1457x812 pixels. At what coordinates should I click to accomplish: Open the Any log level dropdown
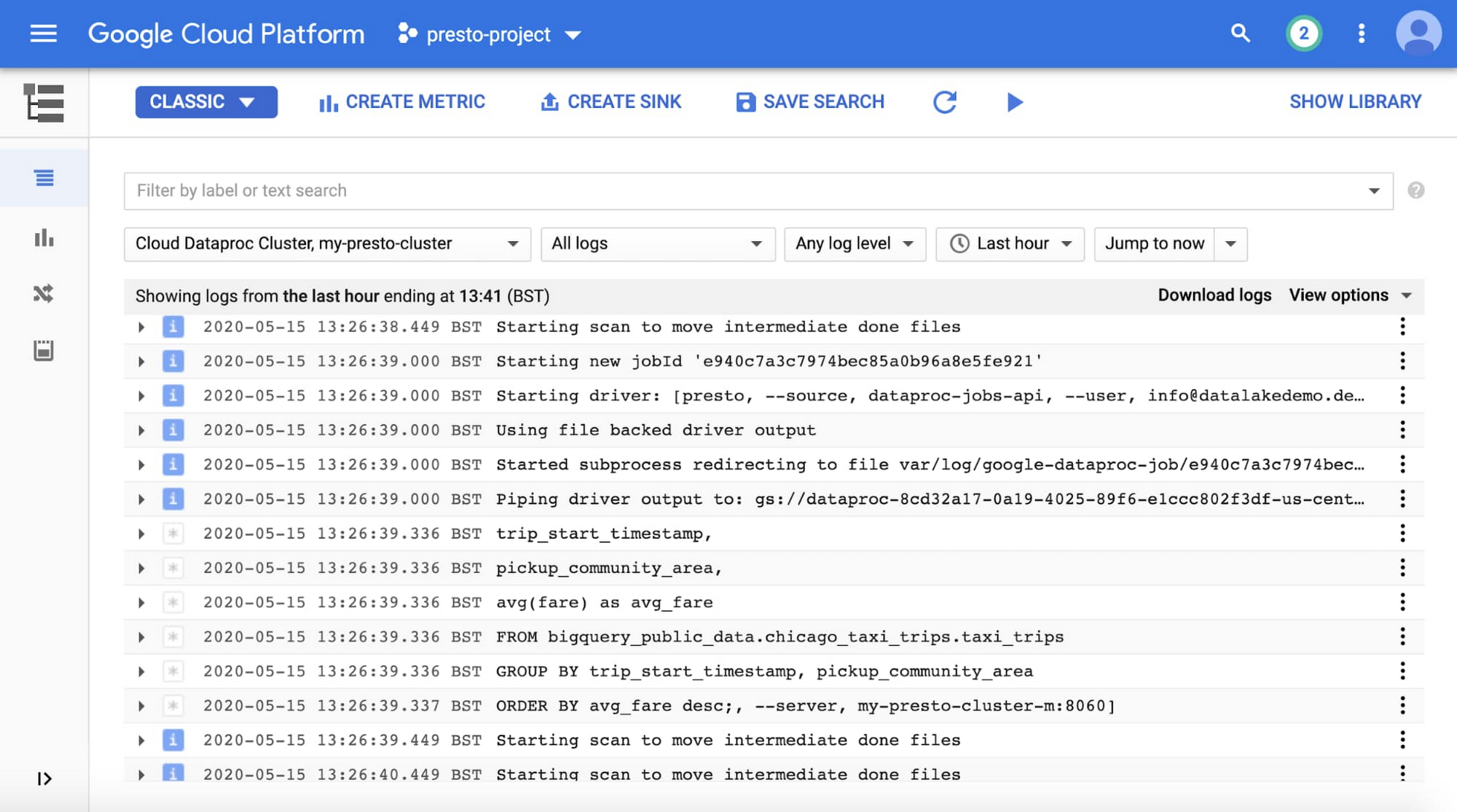852,243
